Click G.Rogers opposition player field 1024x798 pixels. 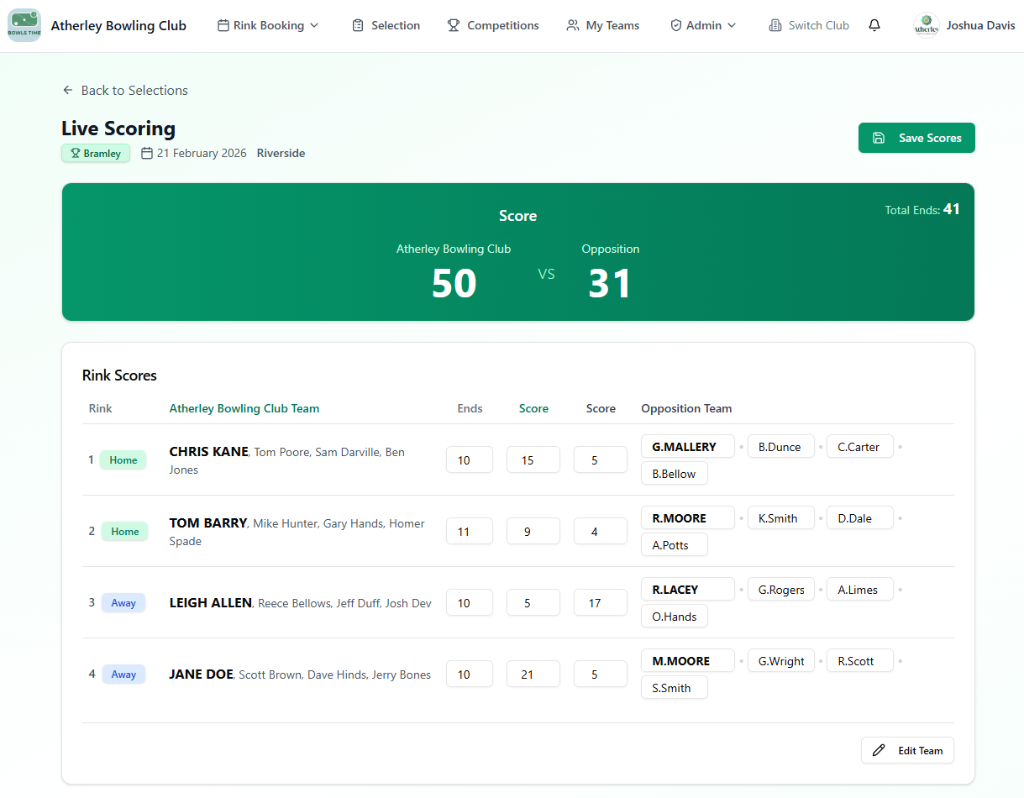coord(781,590)
